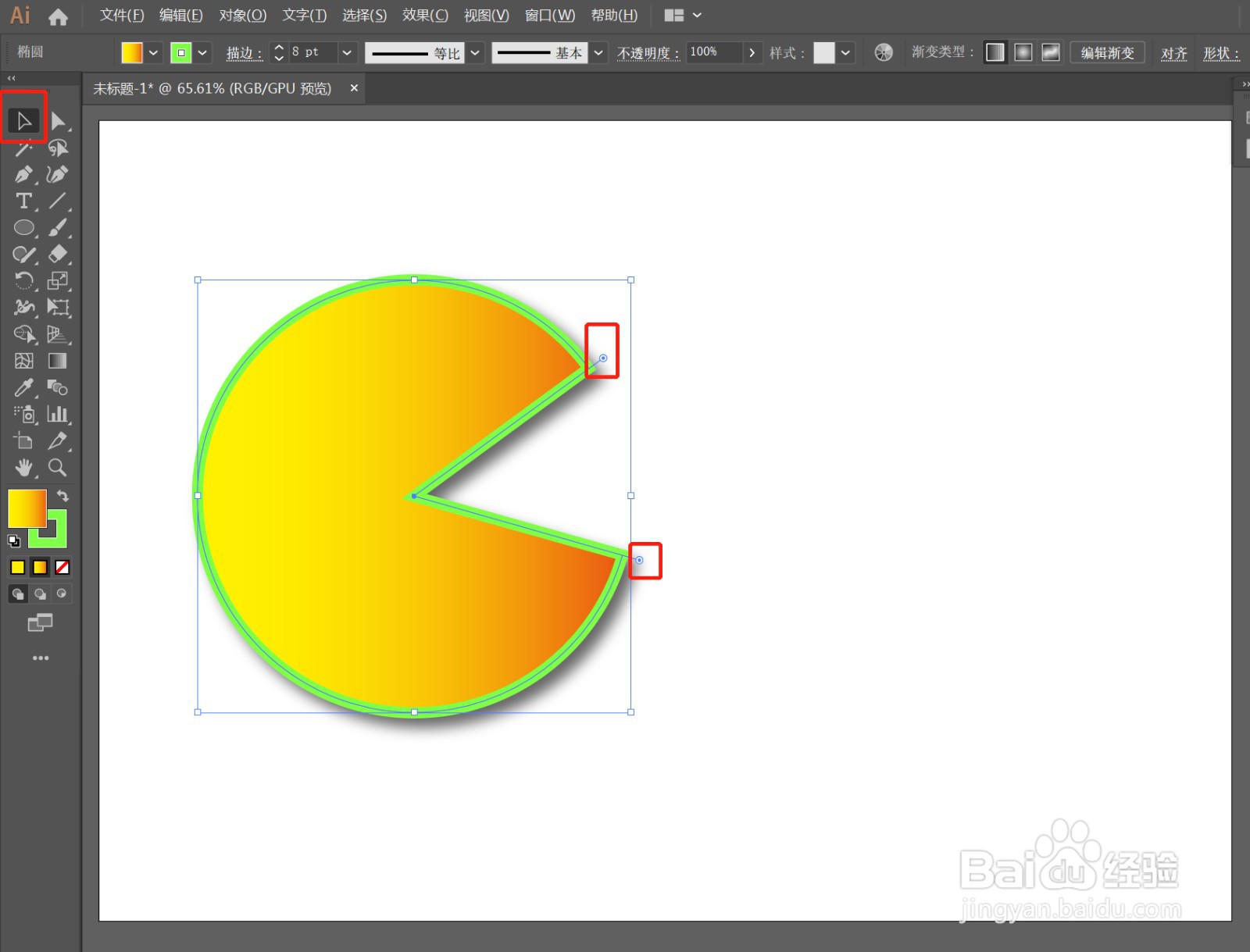Apply solid Color mode swatch button
Screen dimensions: 1250x952
[17, 567]
